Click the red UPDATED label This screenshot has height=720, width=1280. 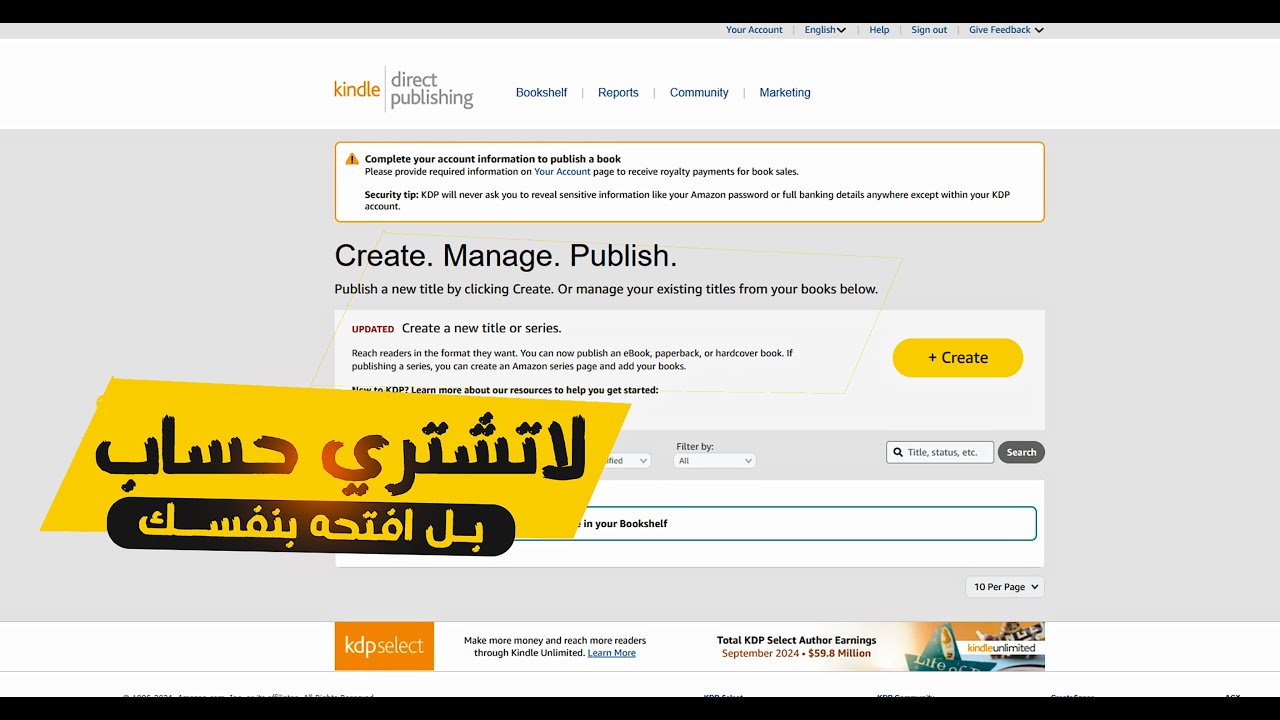point(373,329)
